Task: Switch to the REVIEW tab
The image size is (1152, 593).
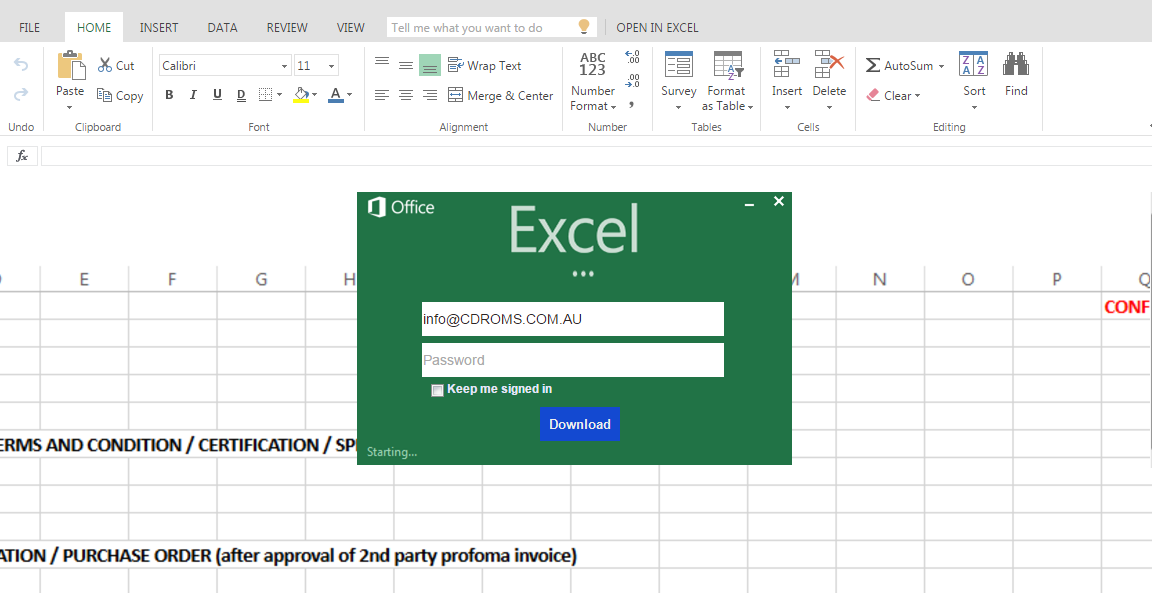Action: 287,27
